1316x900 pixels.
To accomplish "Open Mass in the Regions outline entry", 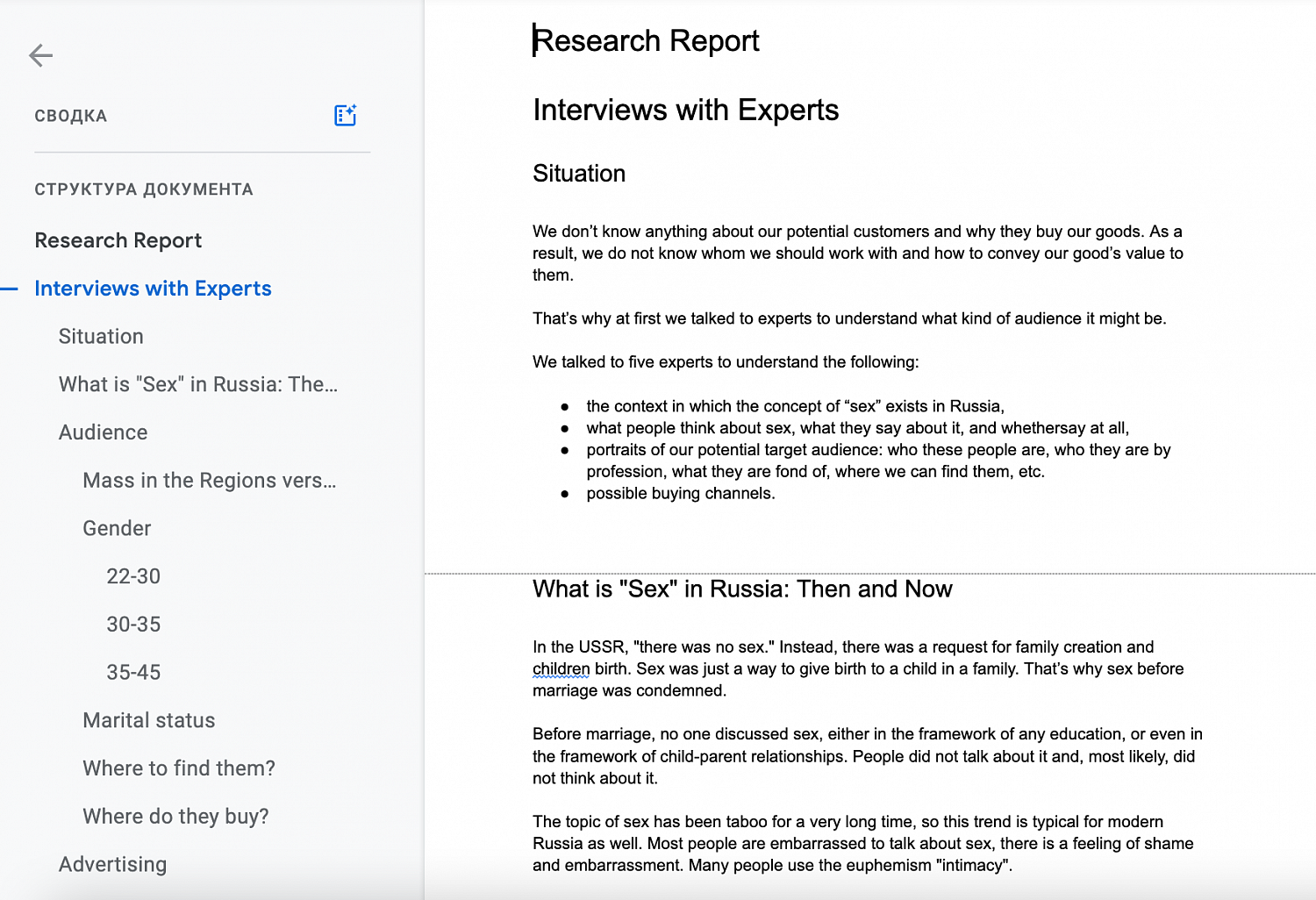I will [x=210, y=481].
